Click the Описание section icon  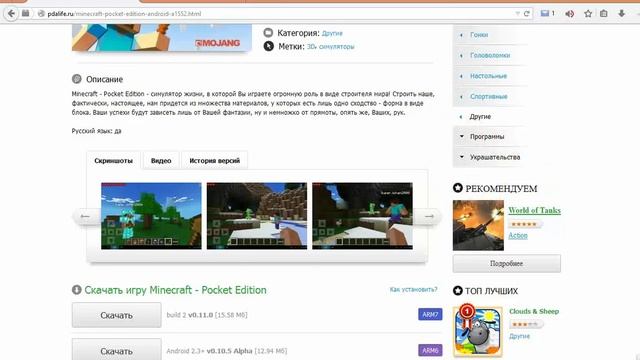tap(76, 79)
